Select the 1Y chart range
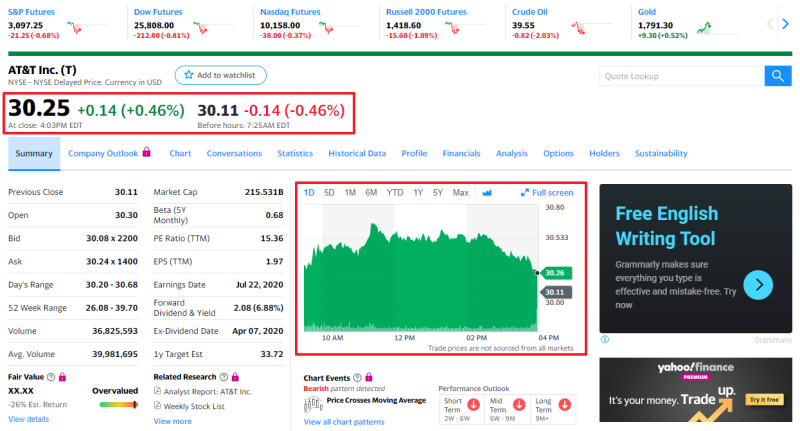Viewport: 800px width, 431px height. tap(418, 193)
